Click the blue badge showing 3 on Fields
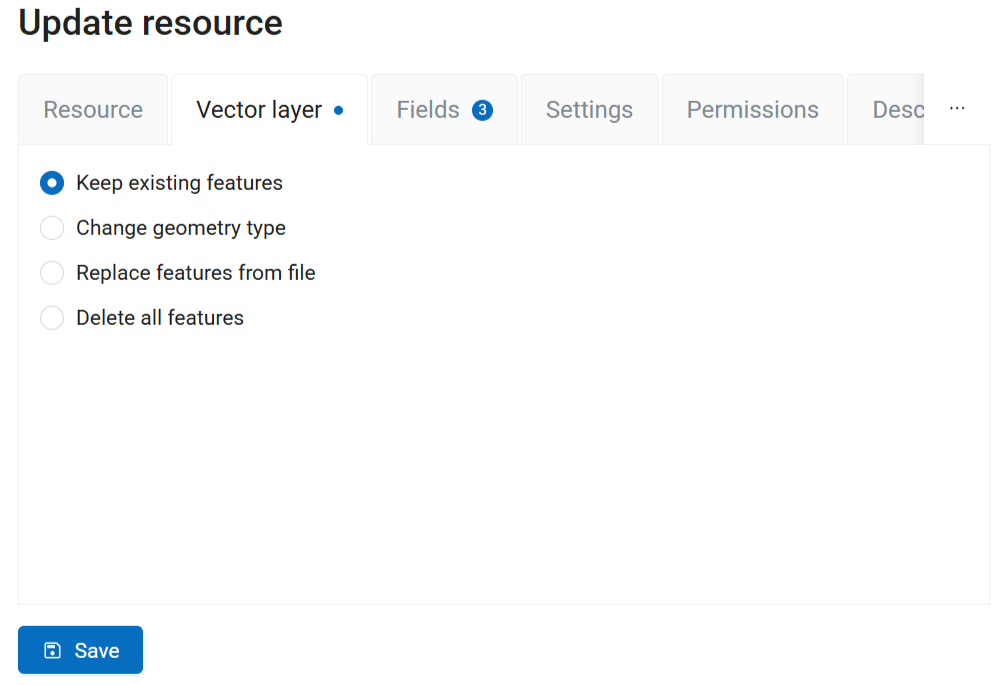 482,110
